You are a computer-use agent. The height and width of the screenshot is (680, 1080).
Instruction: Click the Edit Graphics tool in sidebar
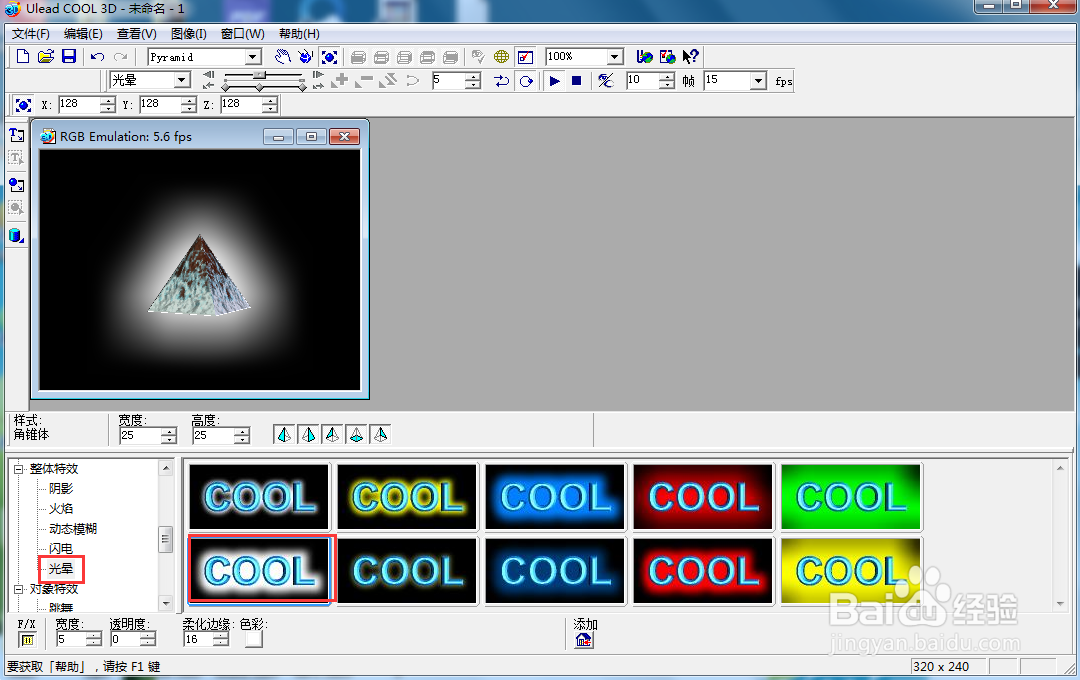pyautogui.click(x=17, y=207)
